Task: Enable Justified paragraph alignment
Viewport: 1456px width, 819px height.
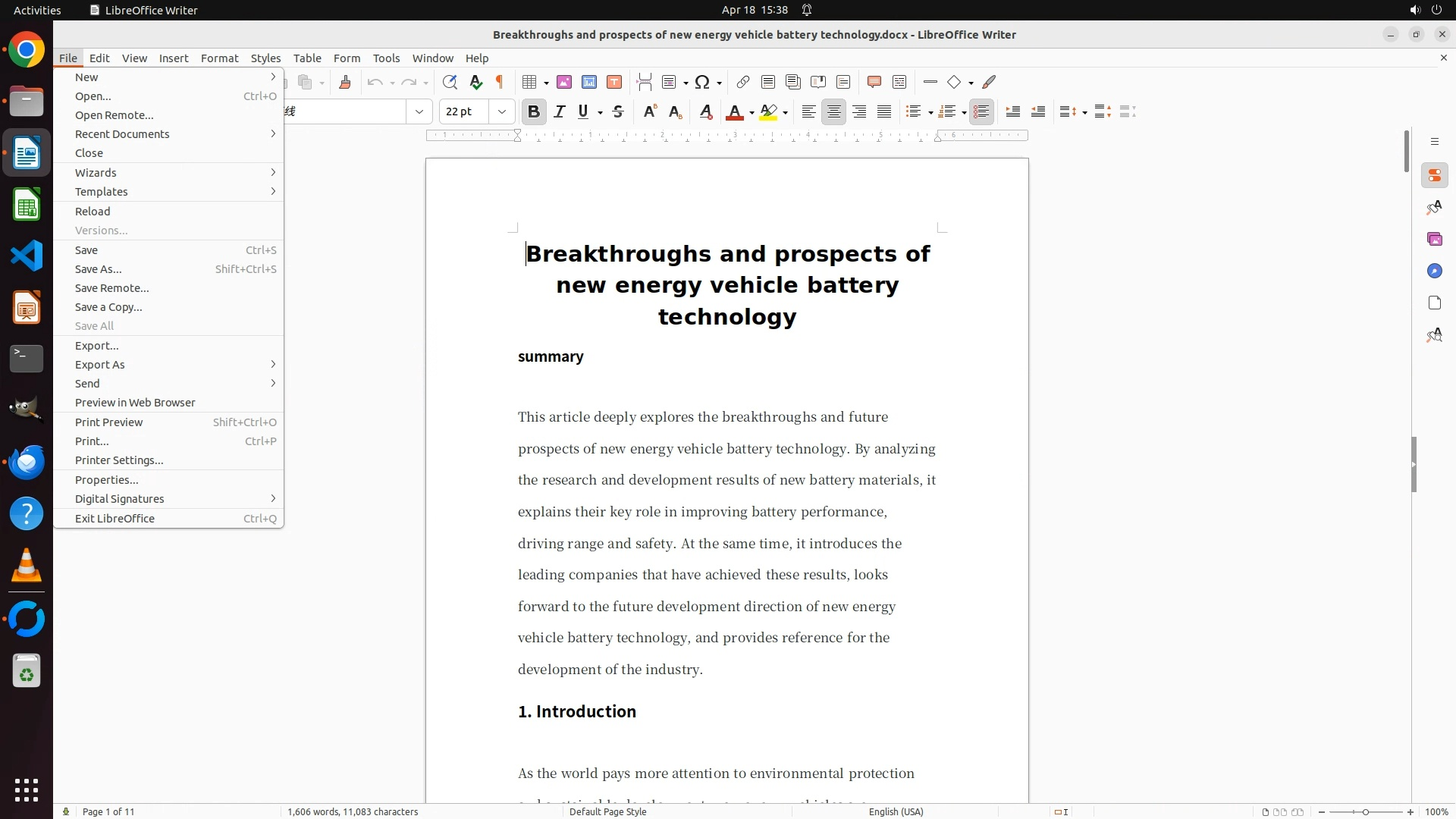Action: [x=884, y=111]
